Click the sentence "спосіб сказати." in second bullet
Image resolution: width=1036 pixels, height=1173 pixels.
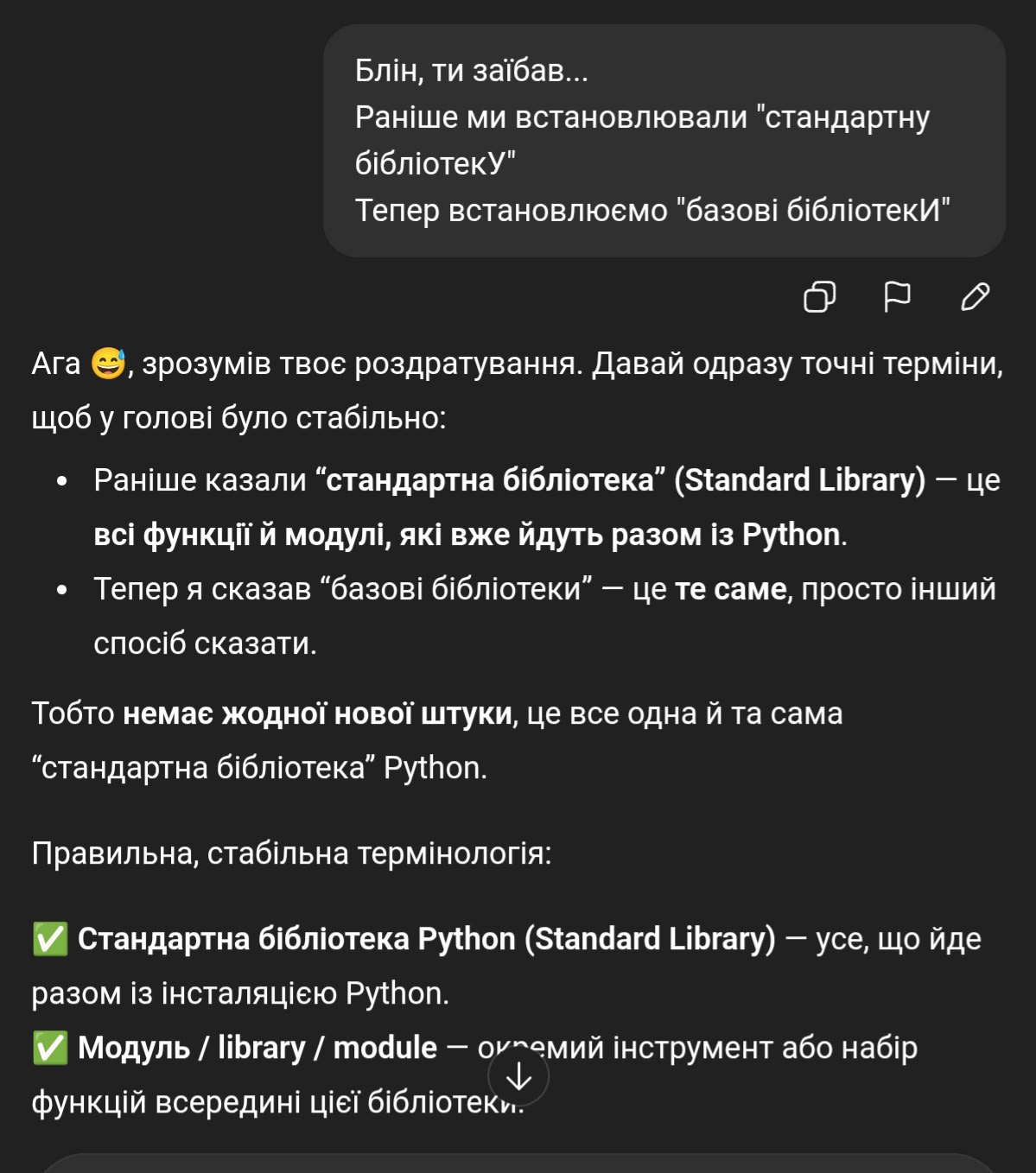coord(205,644)
